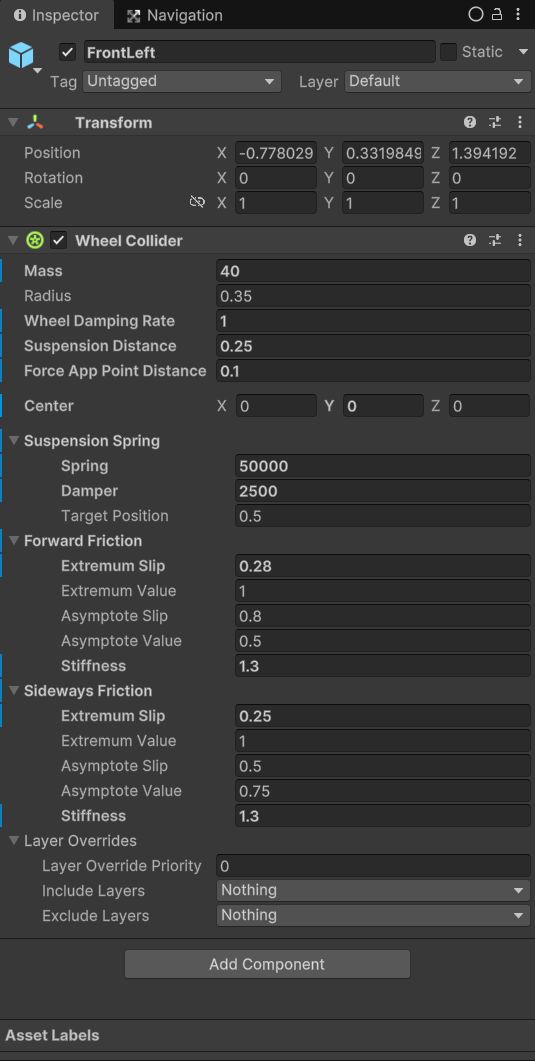Open the Layer dropdown showing Default
Image resolution: width=535 pixels, height=1061 pixels.
[438, 82]
